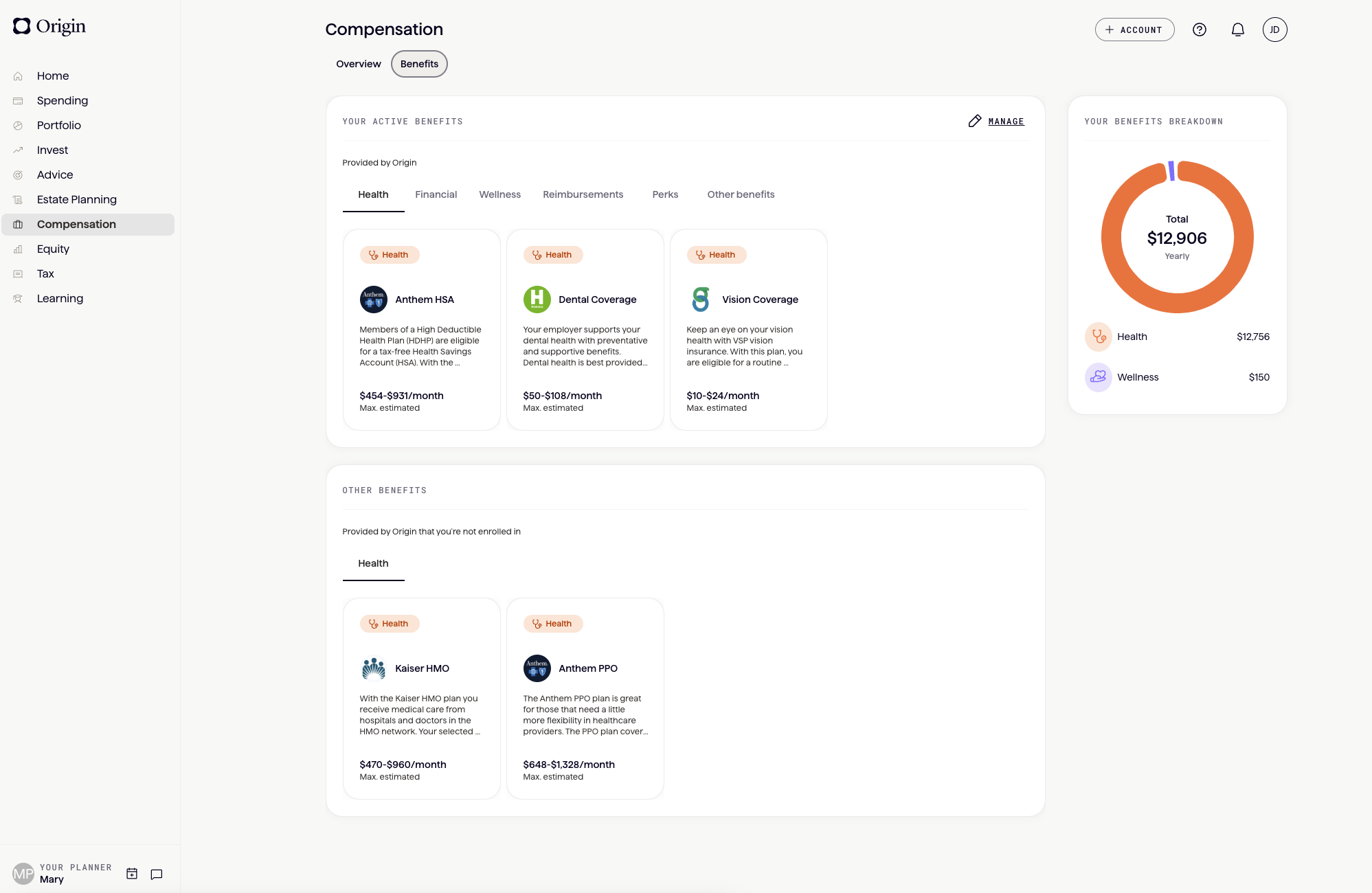Go to Estate Planning in sidebar
This screenshot has height=893, width=1372.
pyautogui.click(x=76, y=199)
